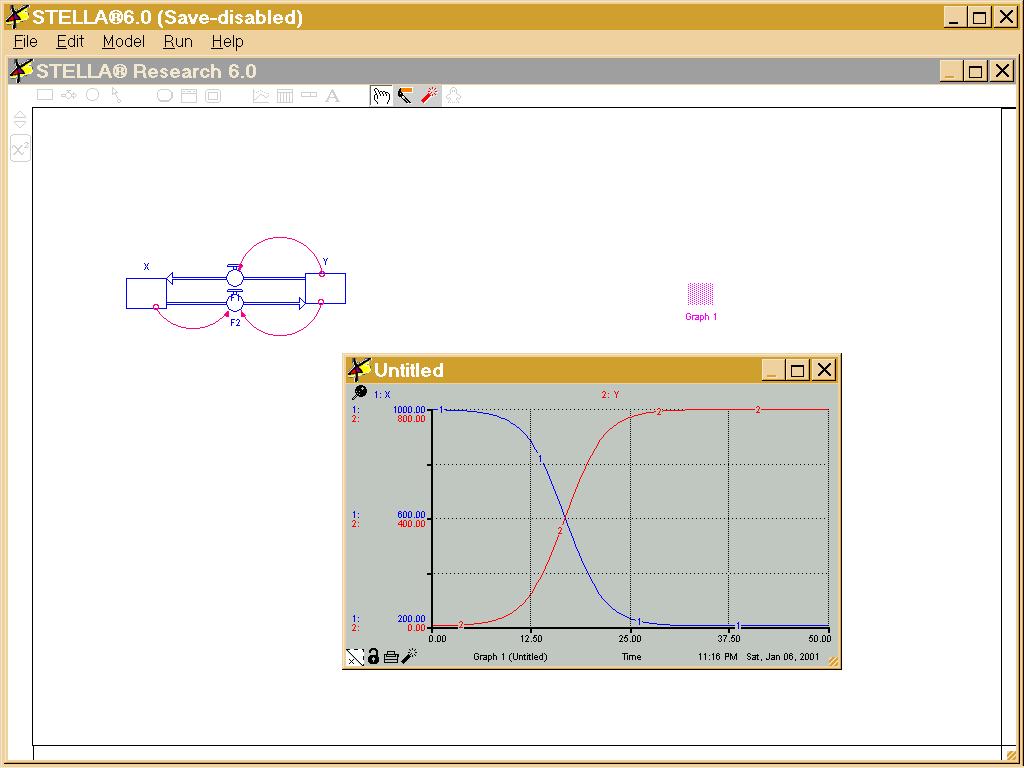This screenshot has height=768, width=1024.
Task: Select the Ghost tool
Action: [x=453, y=96]
